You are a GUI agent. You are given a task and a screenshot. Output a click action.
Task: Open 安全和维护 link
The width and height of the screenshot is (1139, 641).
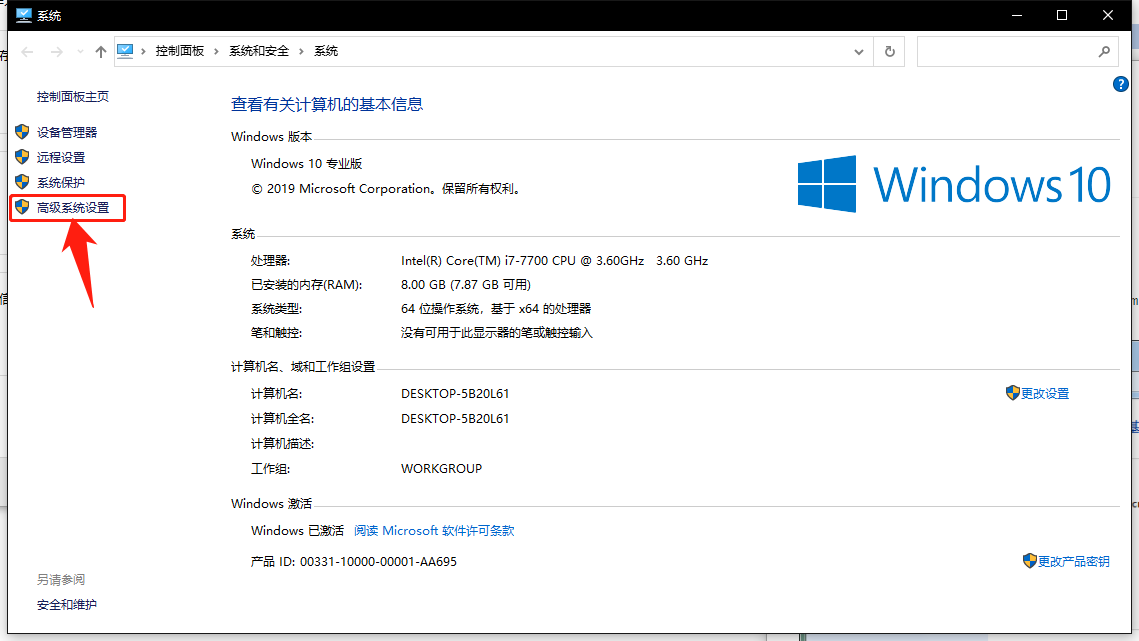click(67, 605)
